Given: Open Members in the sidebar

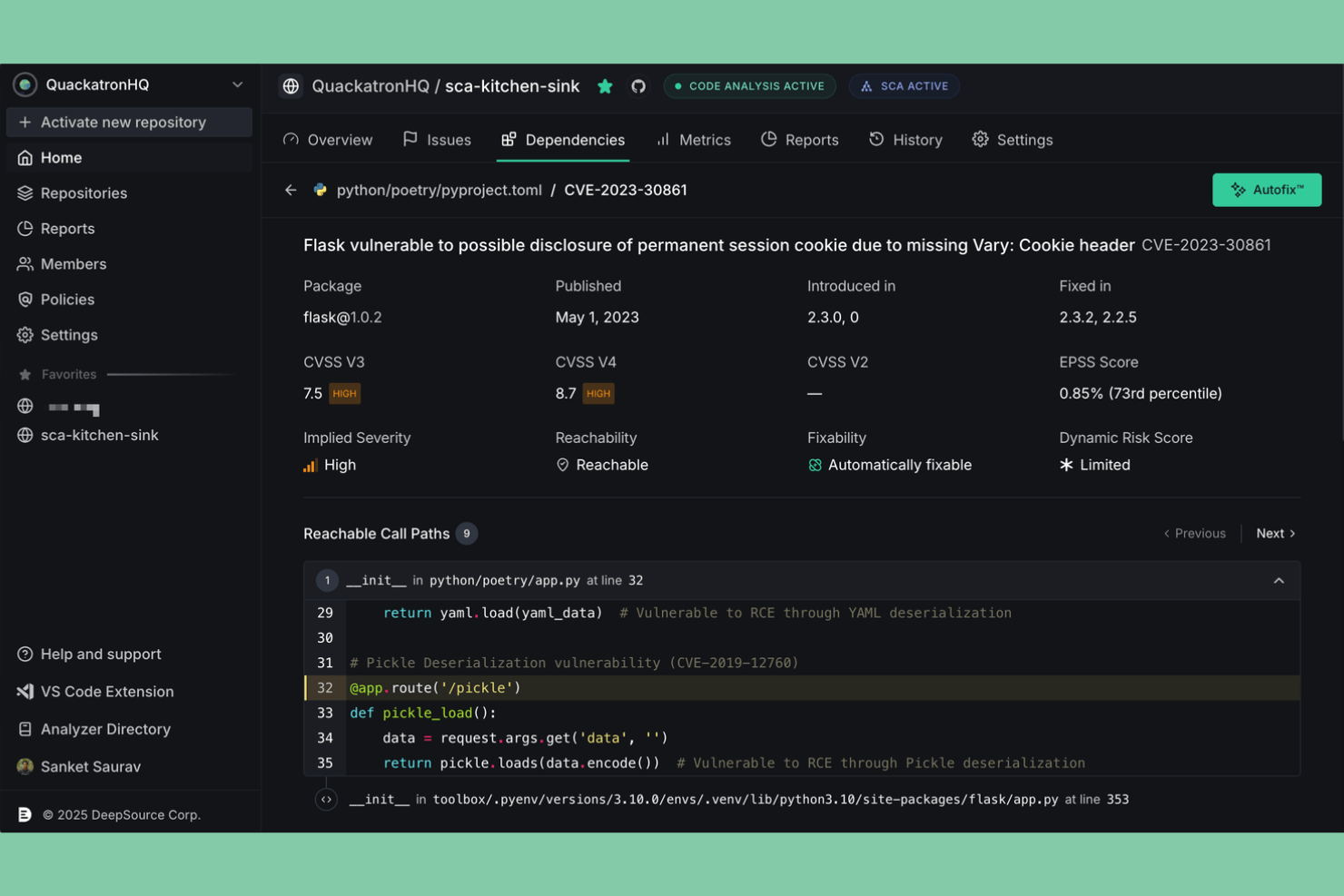Looking at the screenshot, I should point(129,263).
